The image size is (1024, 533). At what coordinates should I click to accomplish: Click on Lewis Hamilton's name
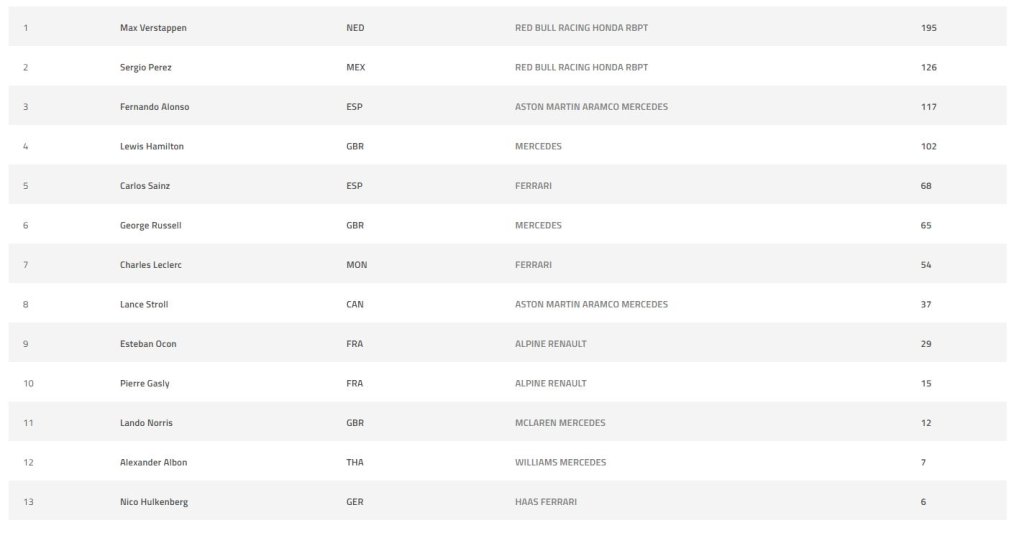152,146
